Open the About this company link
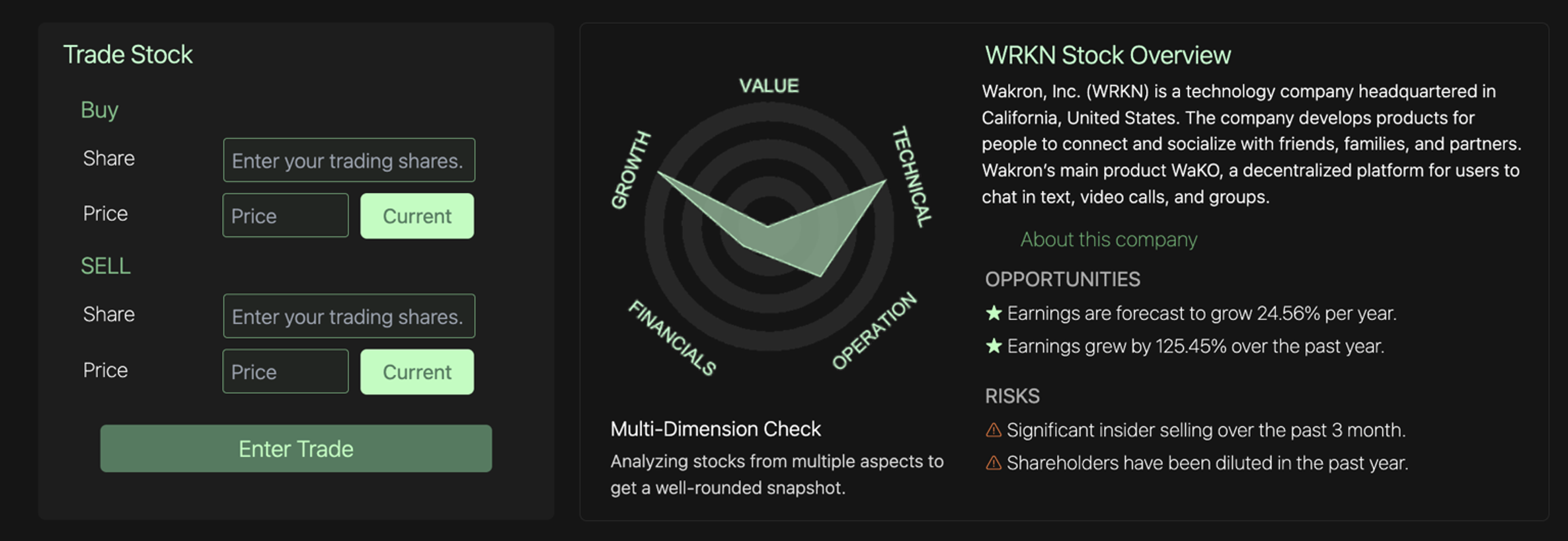Viewport: 1568px width, 541px height. [x=1109, y=239]
